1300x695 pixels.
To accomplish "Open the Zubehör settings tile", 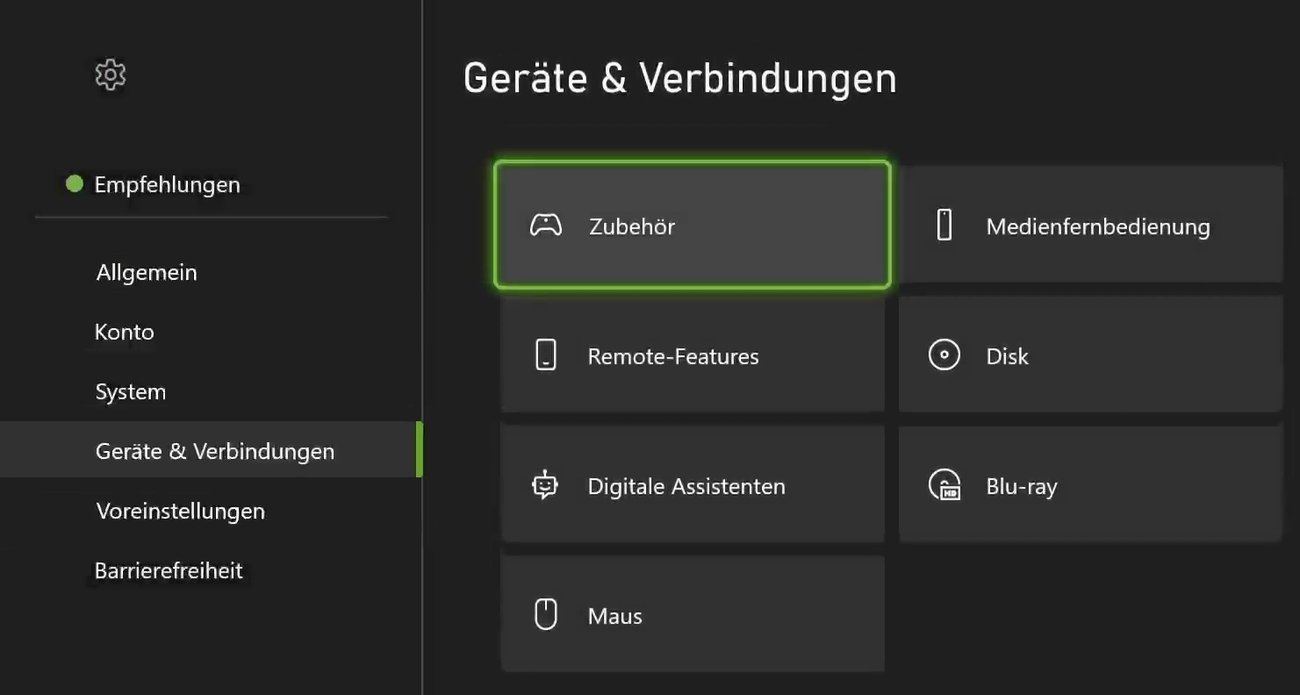I will click(x=692, y=225).
